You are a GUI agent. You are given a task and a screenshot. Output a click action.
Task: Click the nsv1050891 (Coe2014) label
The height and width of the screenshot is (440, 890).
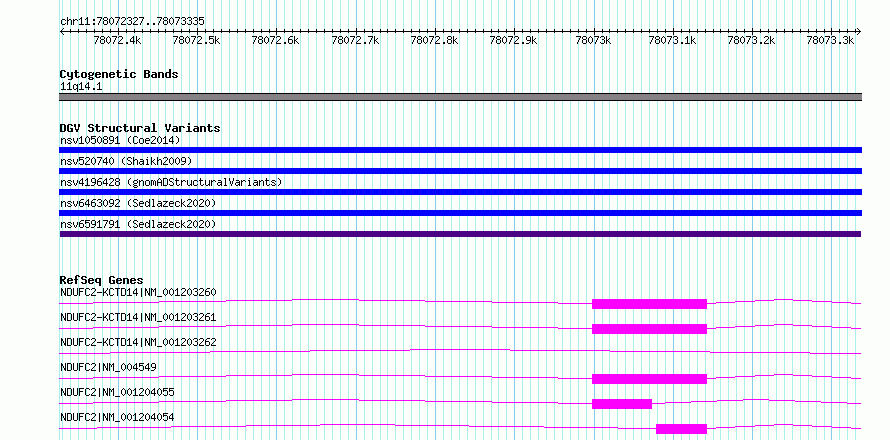point(120,140)
